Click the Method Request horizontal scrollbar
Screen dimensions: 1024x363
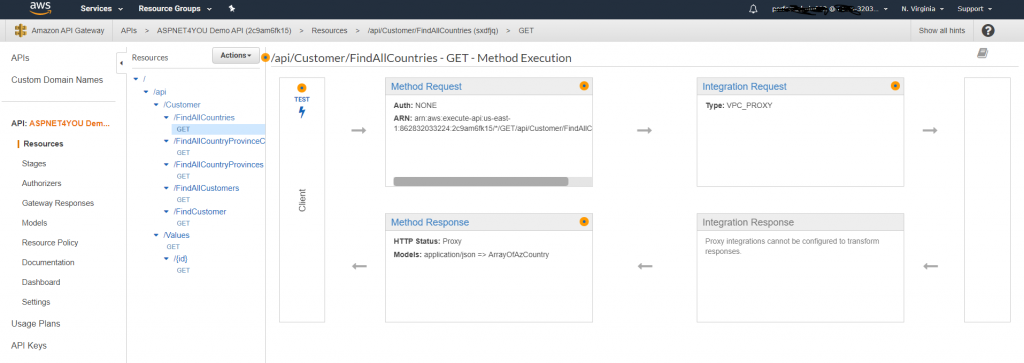(x=481, y=182)
